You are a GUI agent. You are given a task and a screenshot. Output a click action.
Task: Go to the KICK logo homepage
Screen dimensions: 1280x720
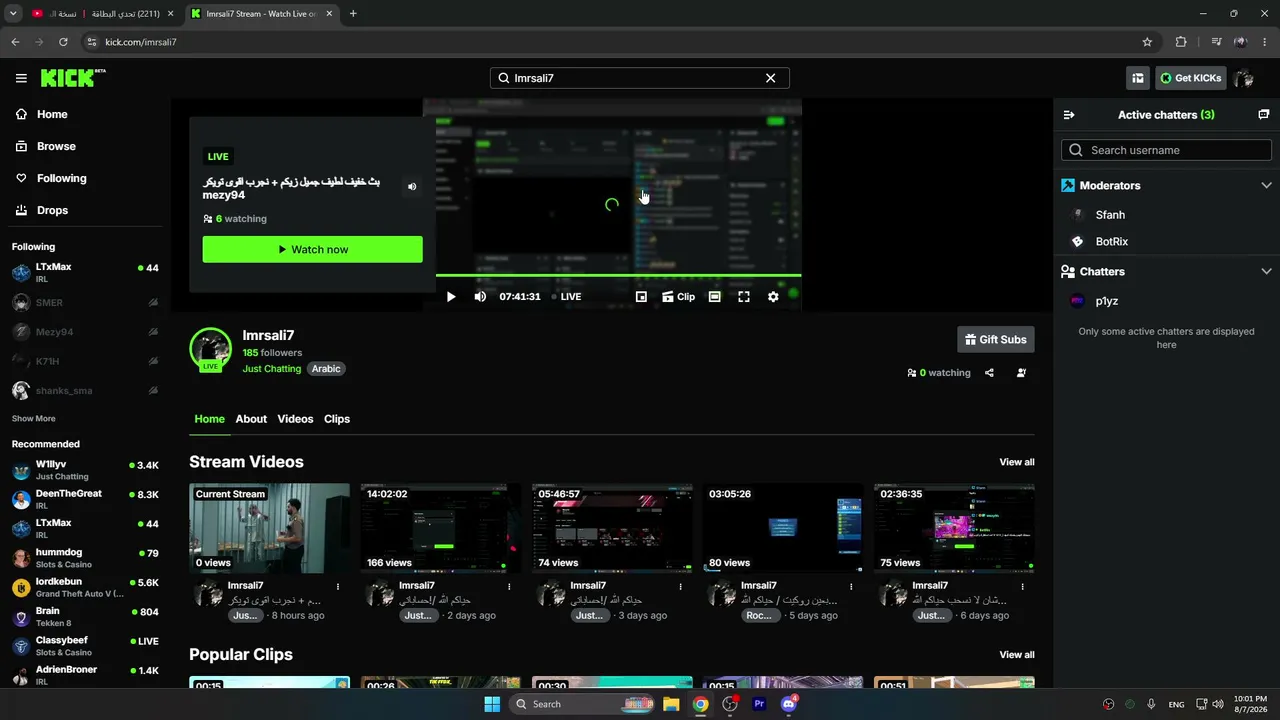pyautogui.click(x=73, y=78)
